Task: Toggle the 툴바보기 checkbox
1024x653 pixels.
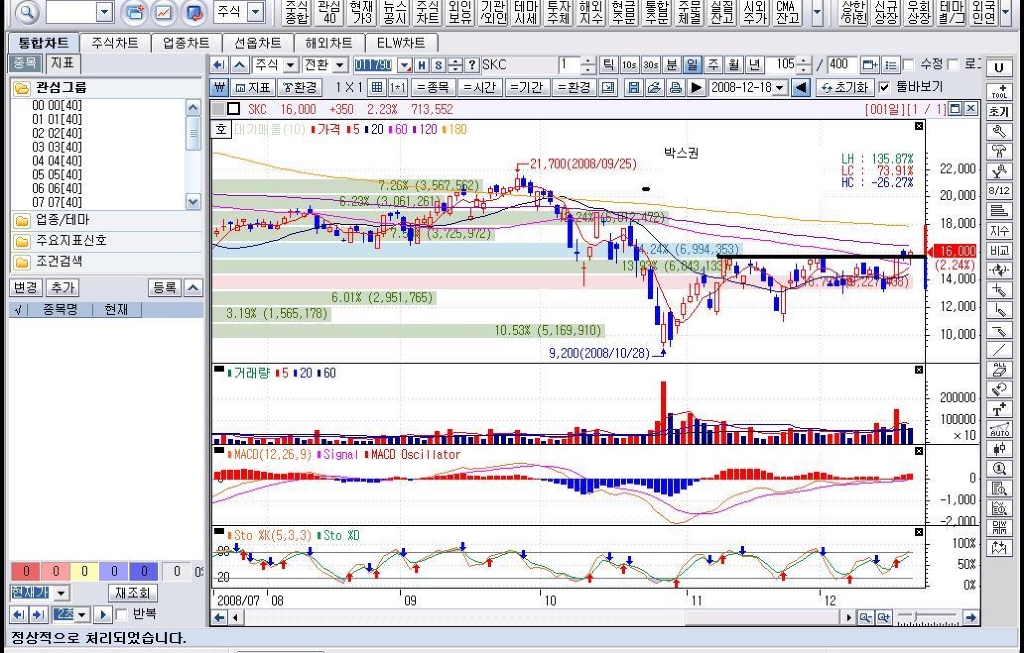Action: coord(884,87)
